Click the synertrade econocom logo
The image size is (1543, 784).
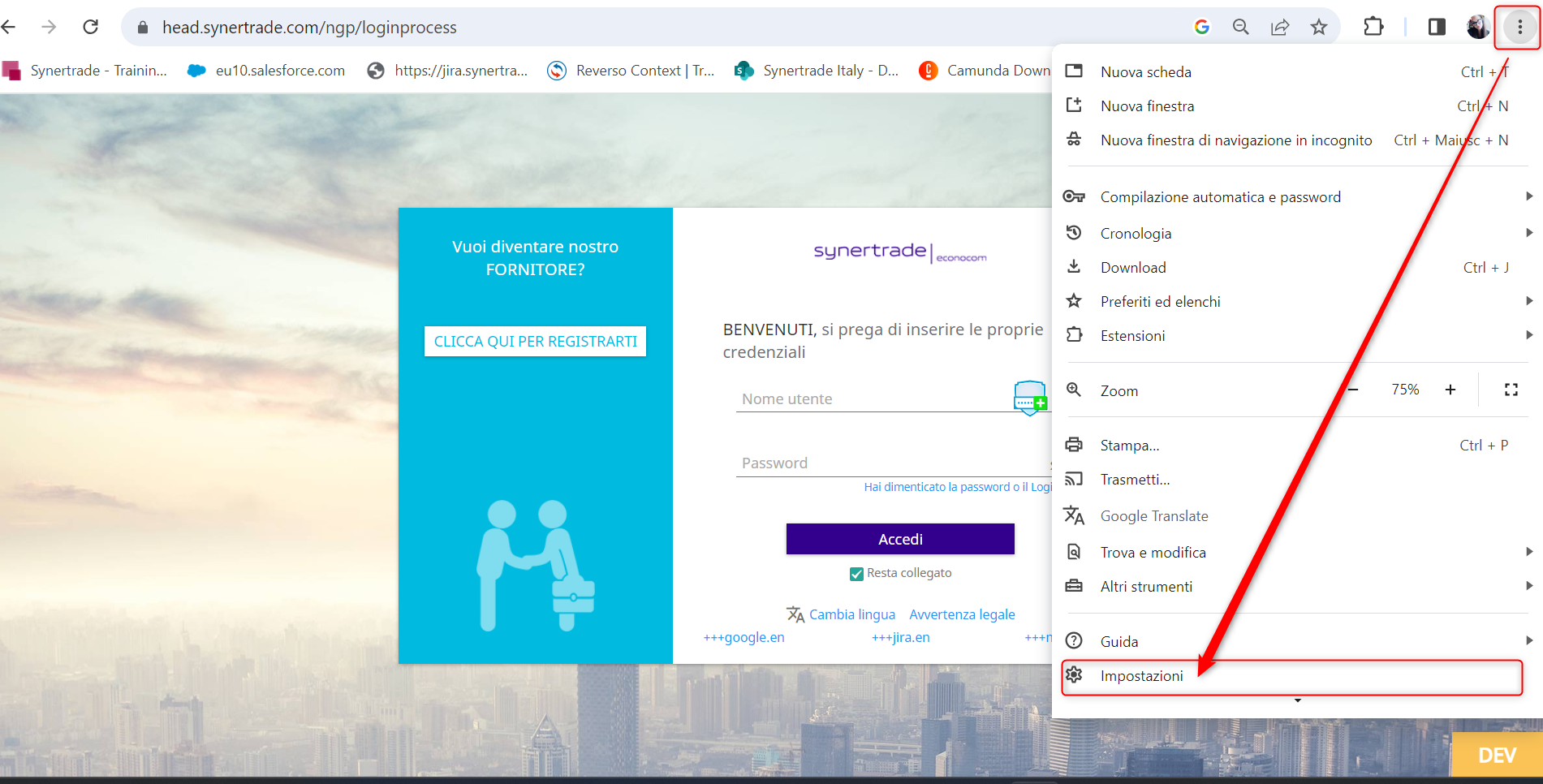click(x=900, y=252)
